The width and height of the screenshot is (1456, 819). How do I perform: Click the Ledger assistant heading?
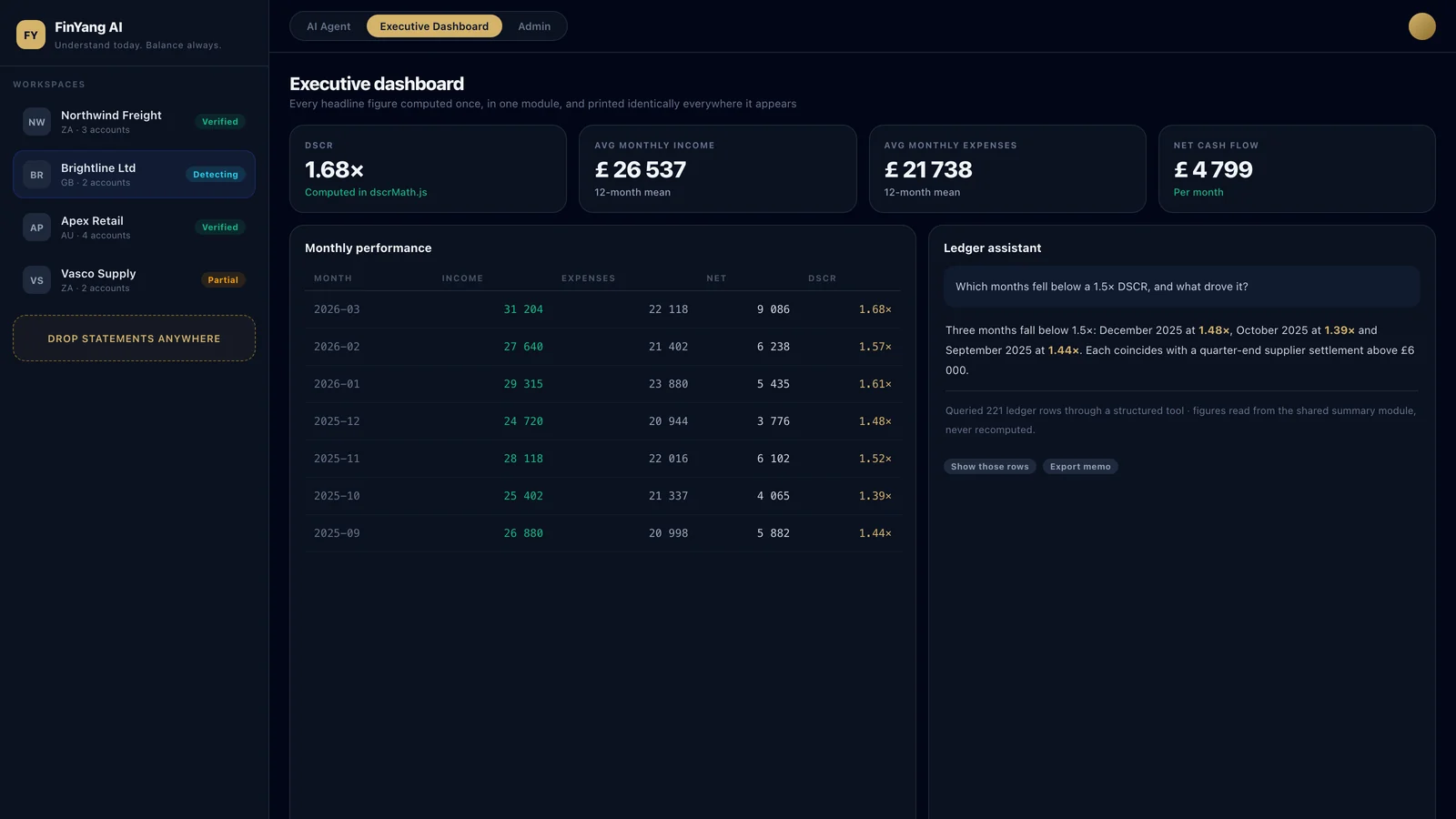(992, 248)
